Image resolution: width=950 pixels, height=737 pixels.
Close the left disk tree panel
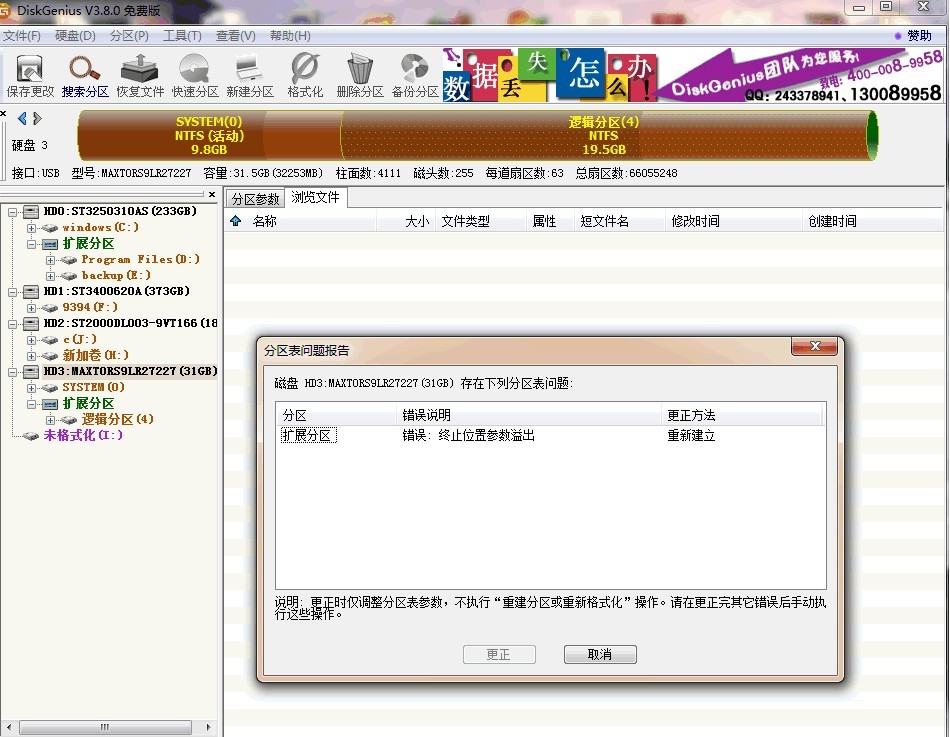tap(211, 195)
